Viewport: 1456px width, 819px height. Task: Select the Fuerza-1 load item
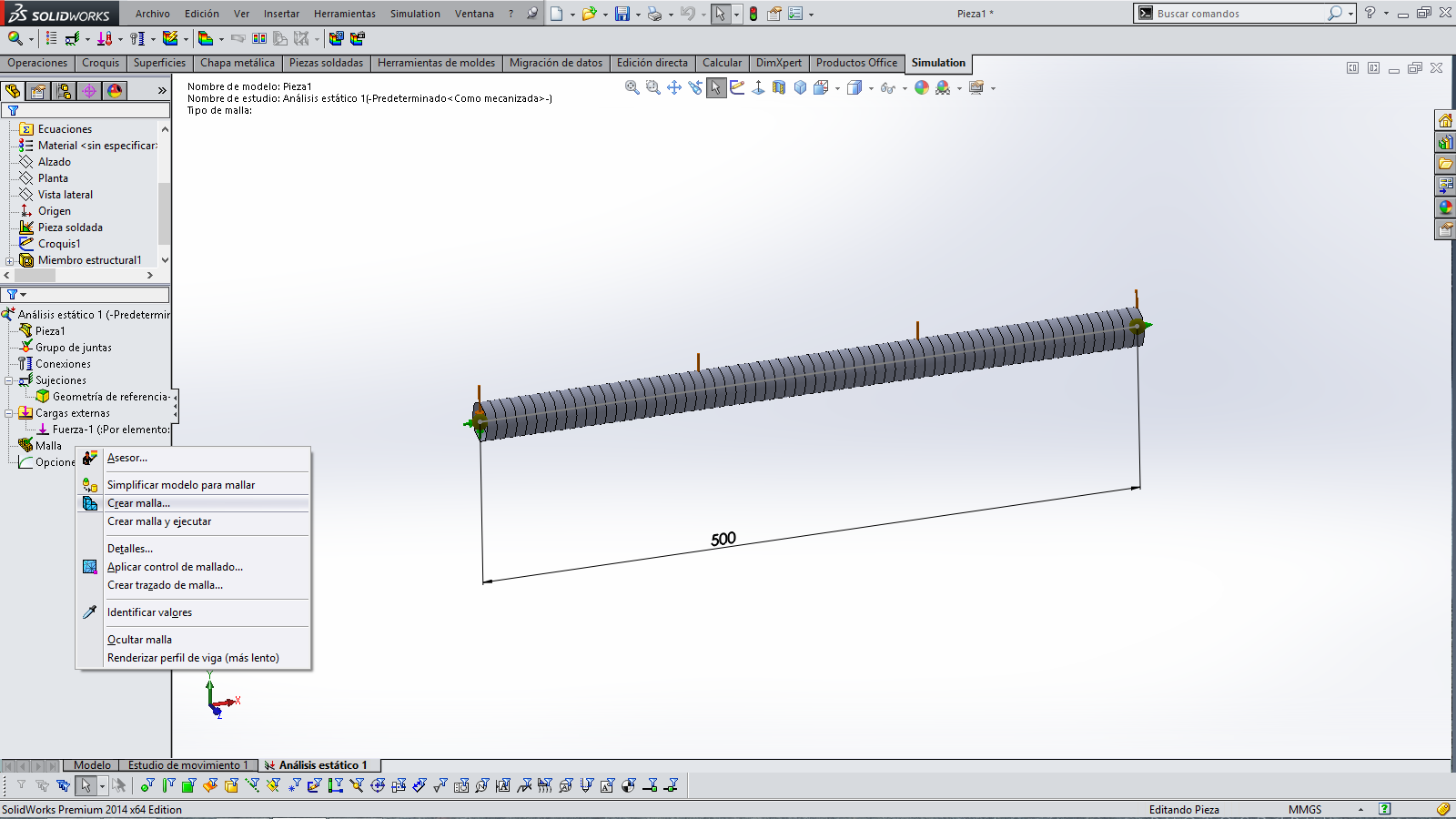point(102,430)
